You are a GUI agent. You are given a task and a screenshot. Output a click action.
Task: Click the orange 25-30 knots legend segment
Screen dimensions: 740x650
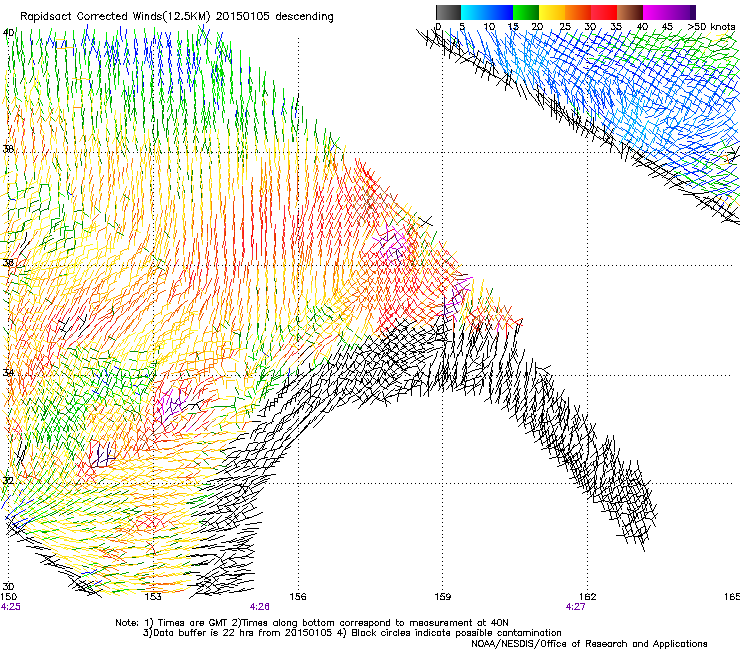point(578,12)
